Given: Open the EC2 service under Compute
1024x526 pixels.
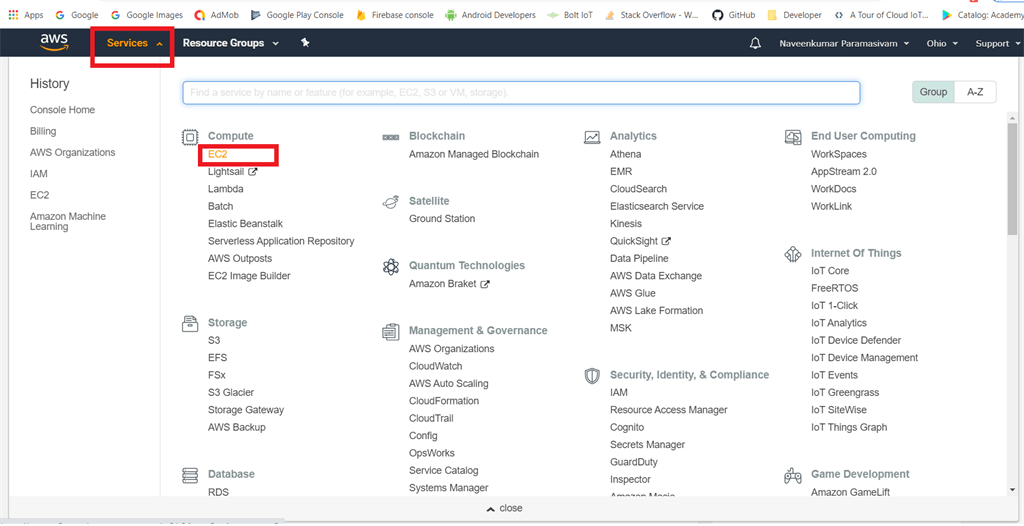Looking at the screenshot, I should 217,155.
